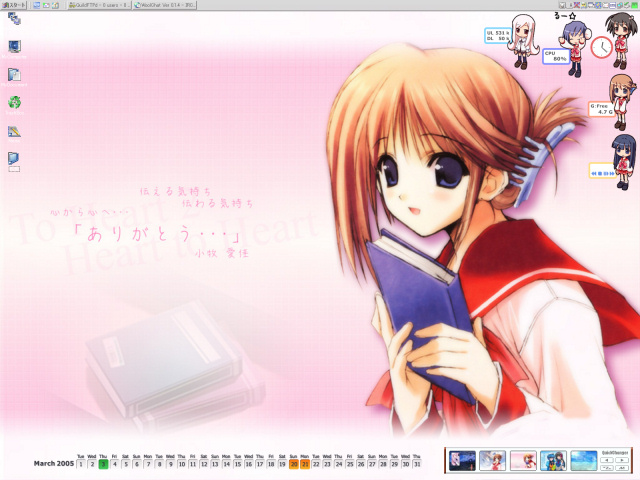Select March 28 in the calendar bar
The height and width of the screenshot is (480, 640).
point(383,464)
